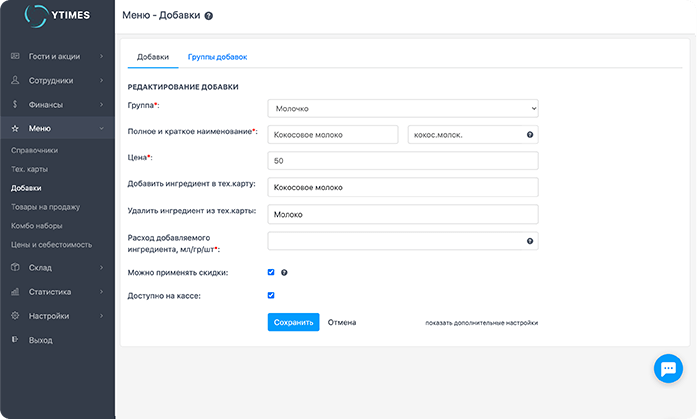Click the Цена input field
This screenshot has height=419, width=697.
[403, 161]
